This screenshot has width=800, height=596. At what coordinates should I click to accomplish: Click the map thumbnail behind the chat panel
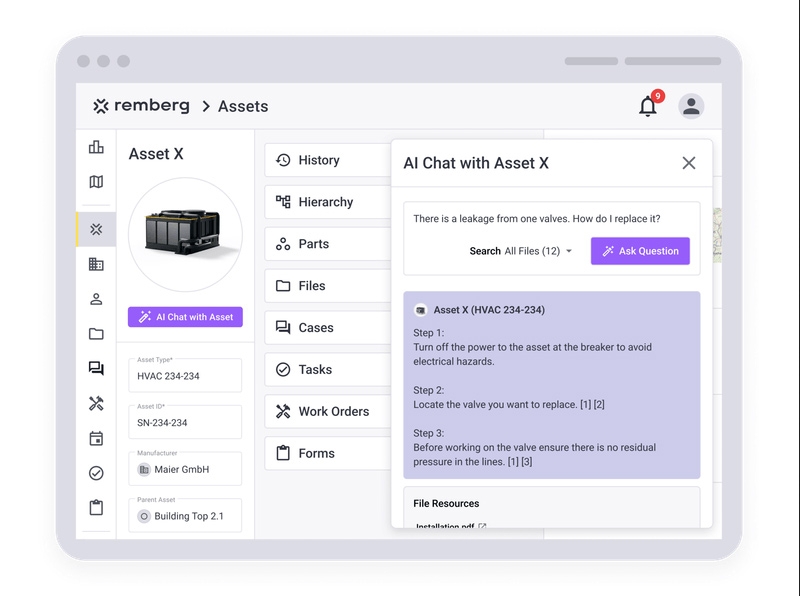(717, 235)
